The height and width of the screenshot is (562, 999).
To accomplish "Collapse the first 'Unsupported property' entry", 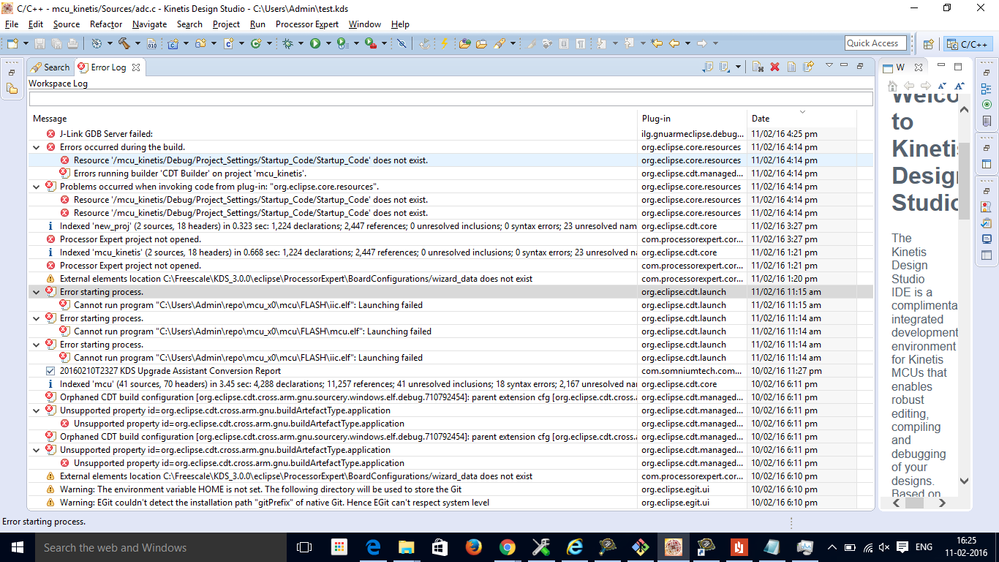I will [x=36, y=410].
